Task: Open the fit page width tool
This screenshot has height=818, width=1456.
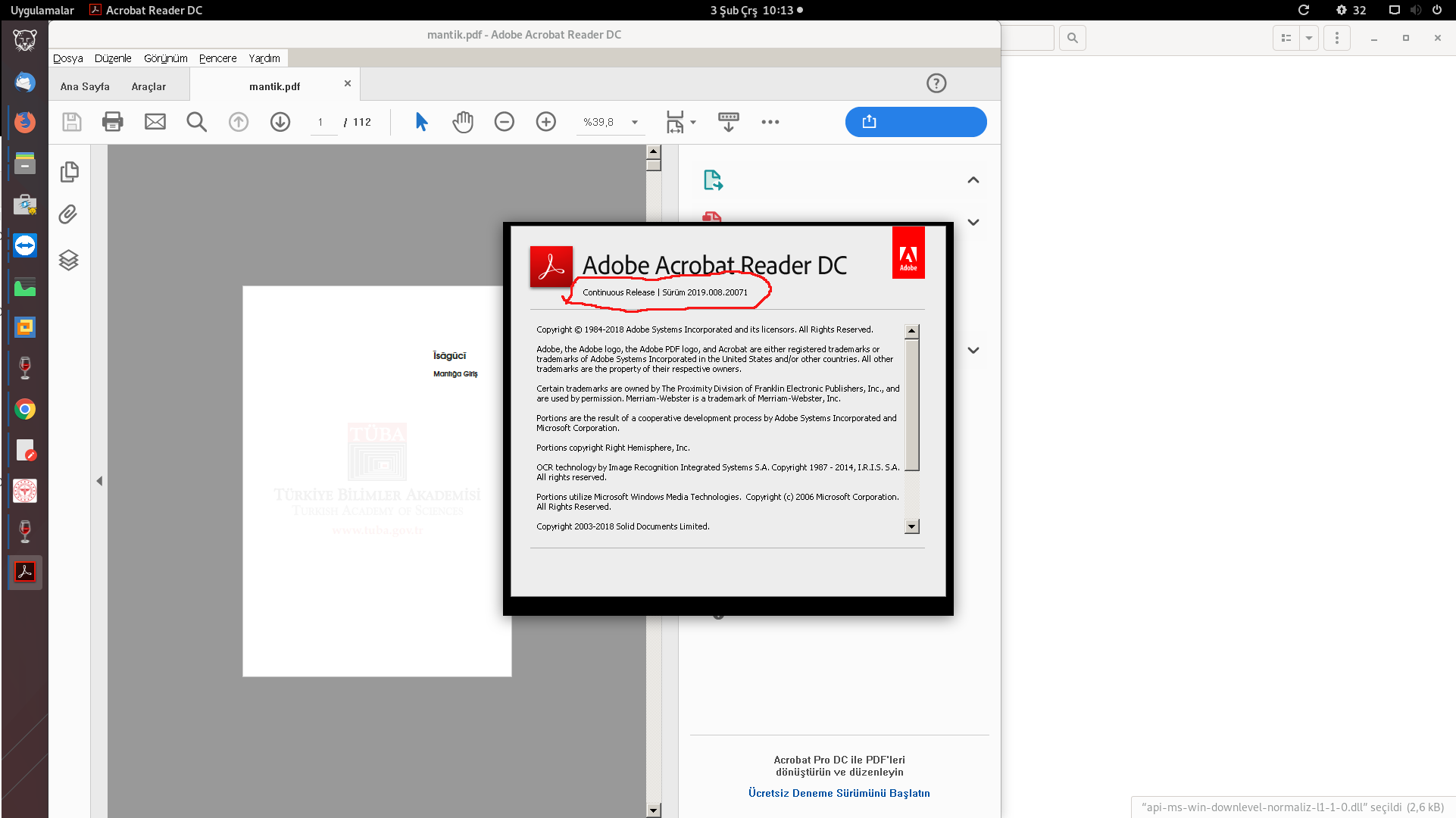Action: click(674, 122)
